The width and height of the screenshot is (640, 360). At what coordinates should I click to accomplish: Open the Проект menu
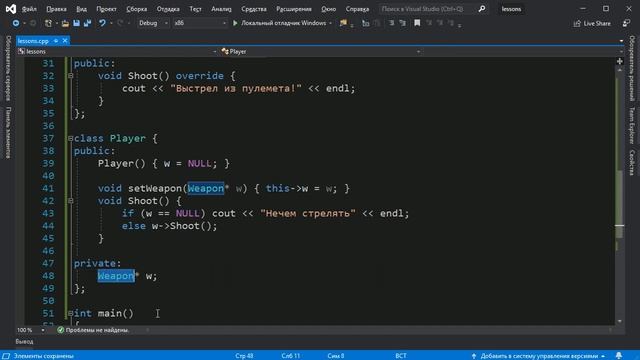[107, 9]
